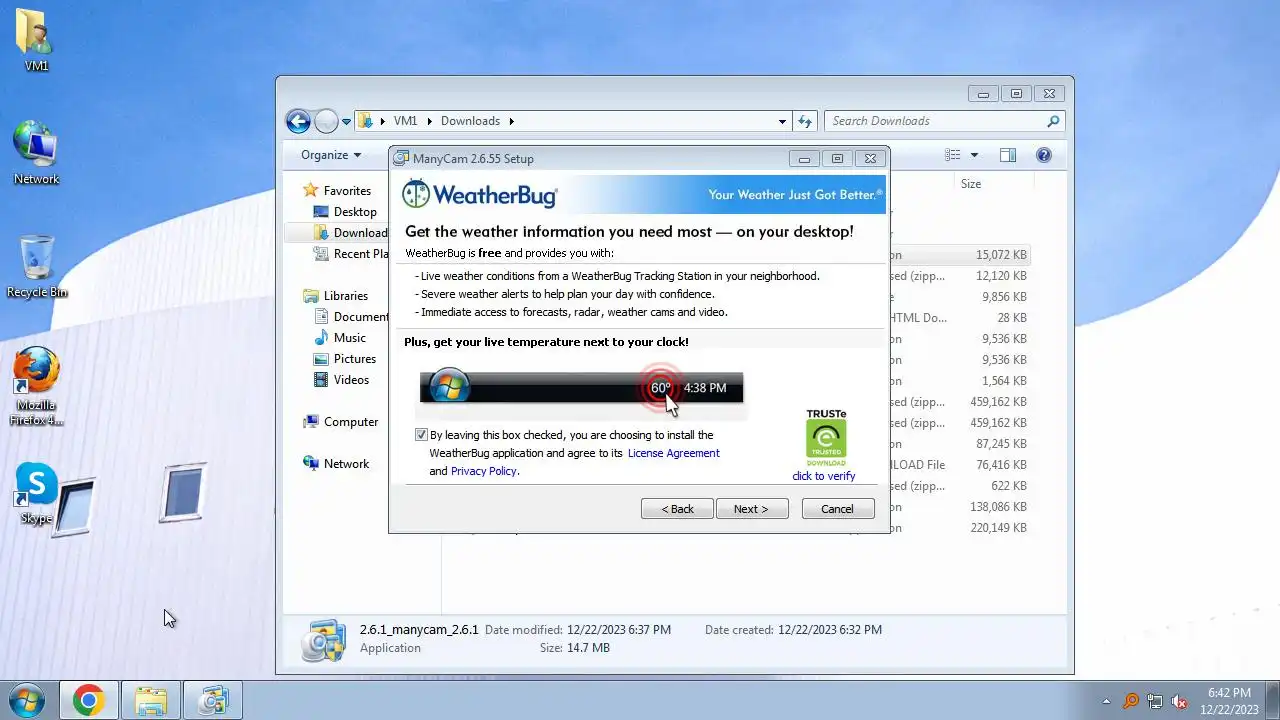Click the TRUSTe trusted download badge
Image resolution: width=1280 pixels, height=720 pixels.
(826, 437)
